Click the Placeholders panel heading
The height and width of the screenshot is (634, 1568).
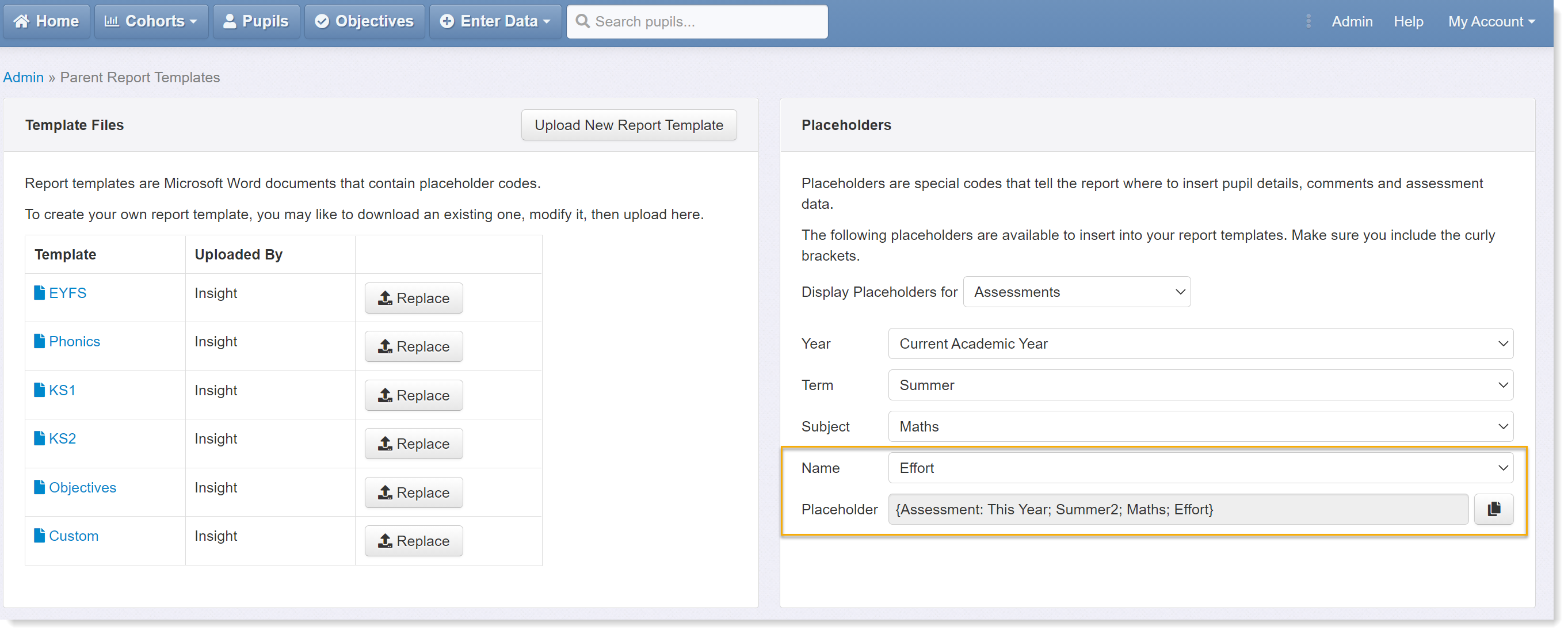click(x=846, y=125)
